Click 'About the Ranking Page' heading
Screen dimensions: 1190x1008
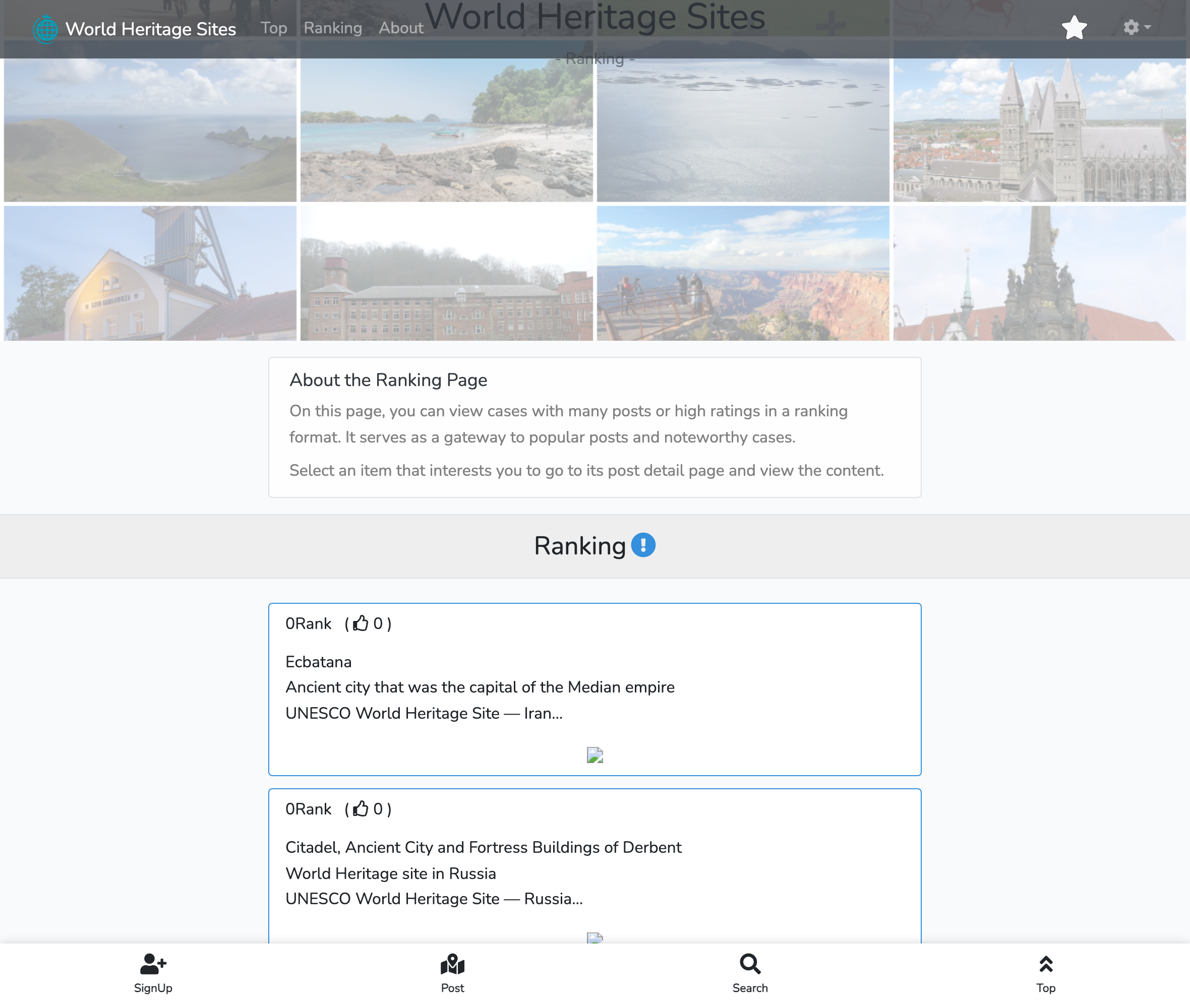[388, 380]
